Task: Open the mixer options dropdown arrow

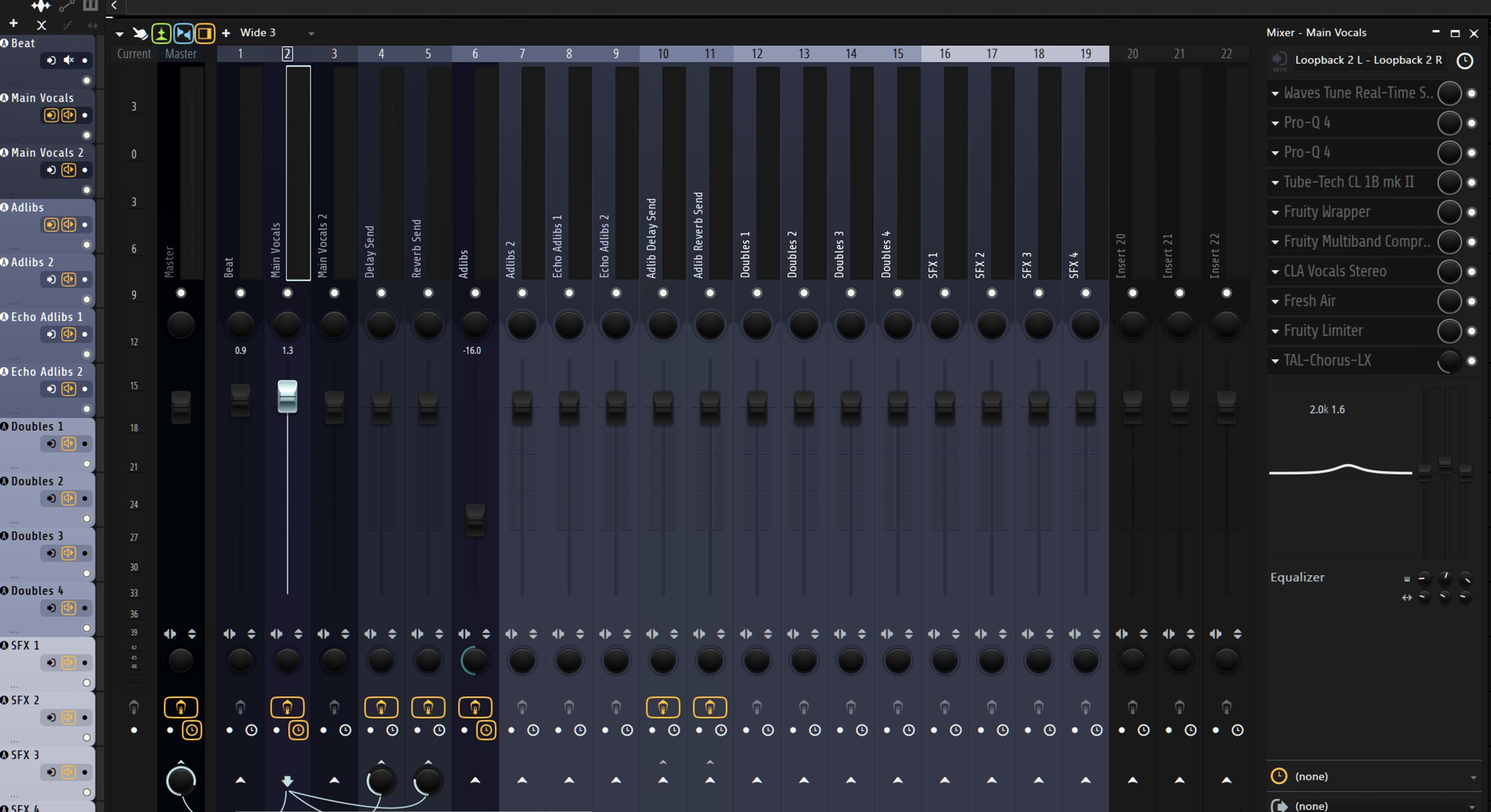Action: pos(119,34)
